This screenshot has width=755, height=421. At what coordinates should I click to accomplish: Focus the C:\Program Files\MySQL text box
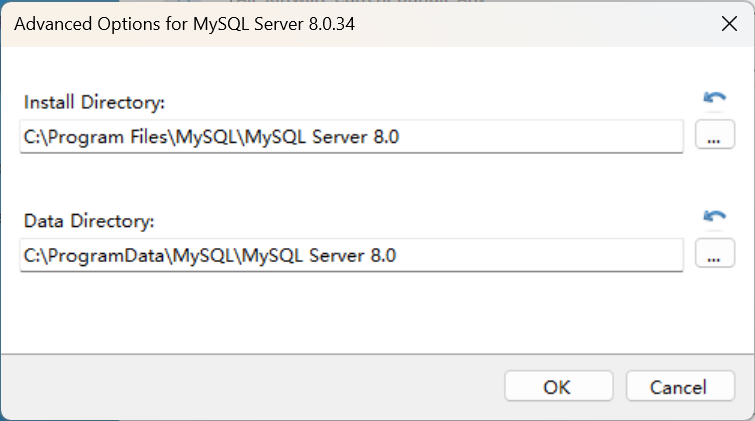coord(350,137)
